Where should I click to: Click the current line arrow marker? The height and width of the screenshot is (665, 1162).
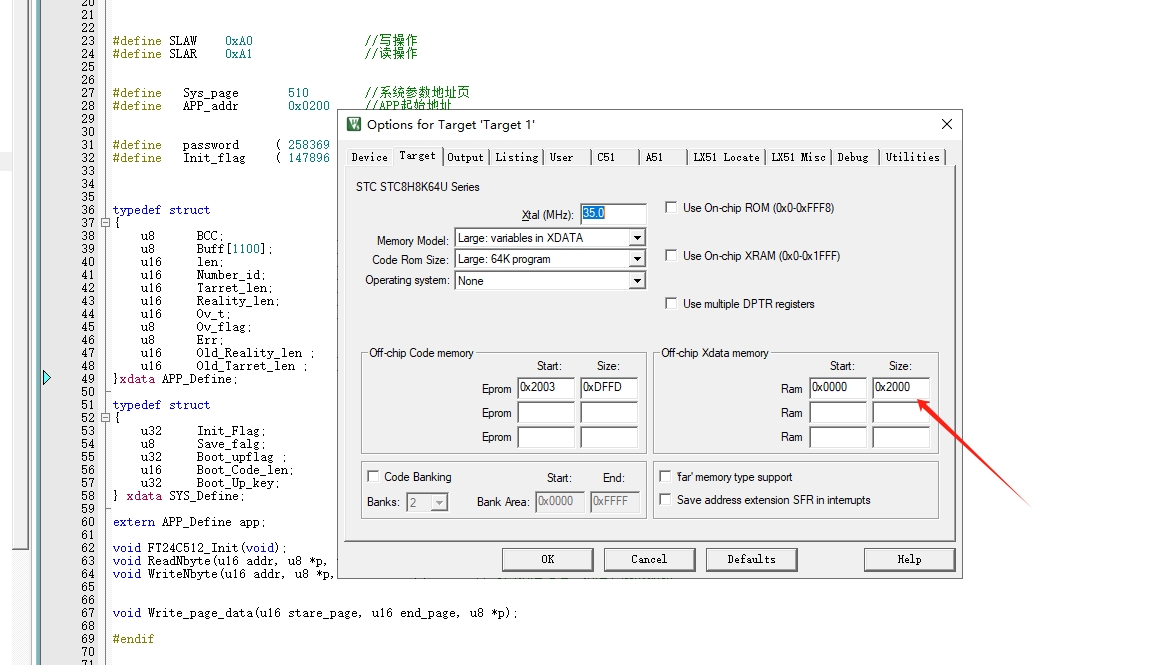[x=47, y=378]
